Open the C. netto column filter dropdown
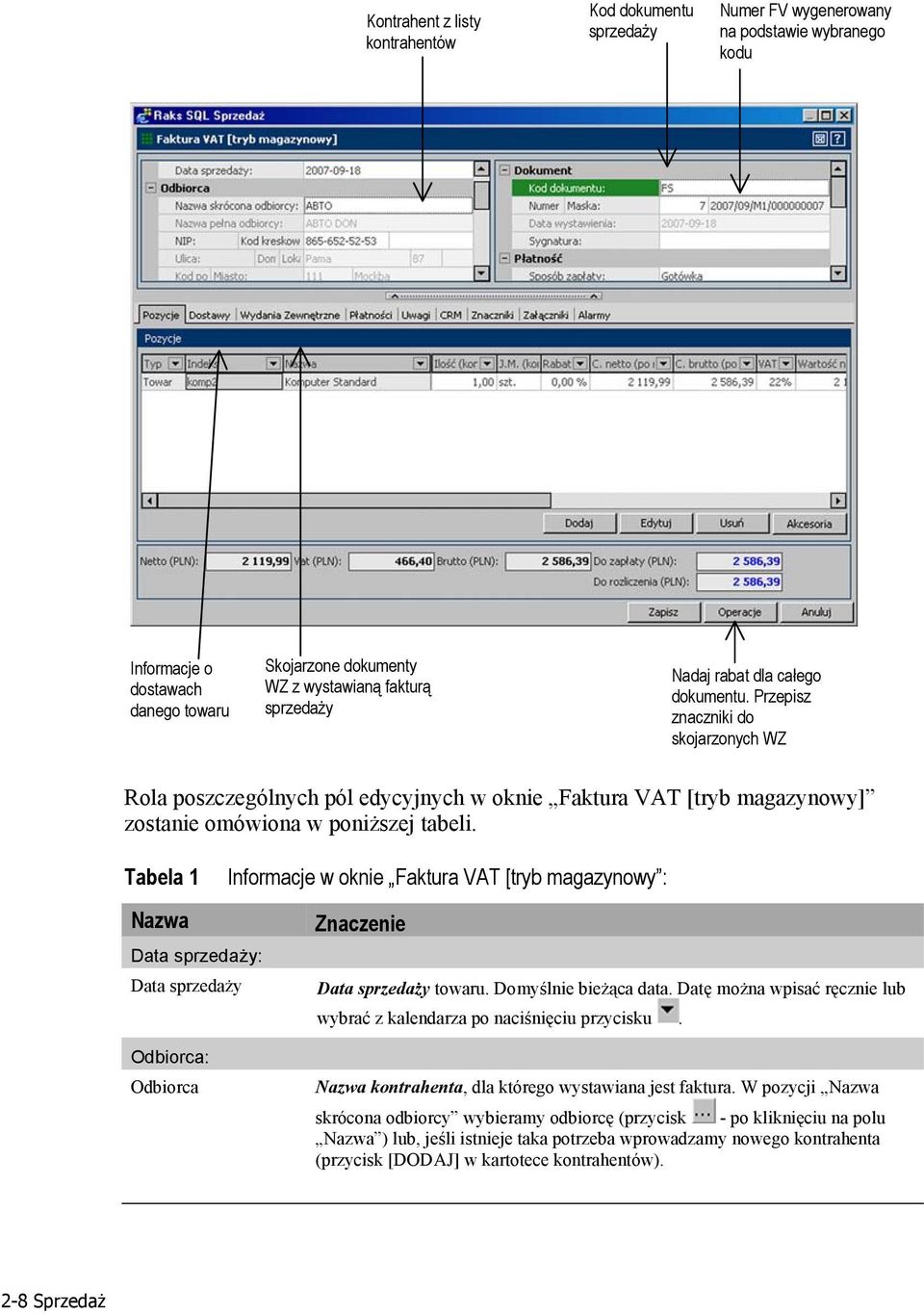The height and width of the screenshot is (1314, 924). [663, 364]
